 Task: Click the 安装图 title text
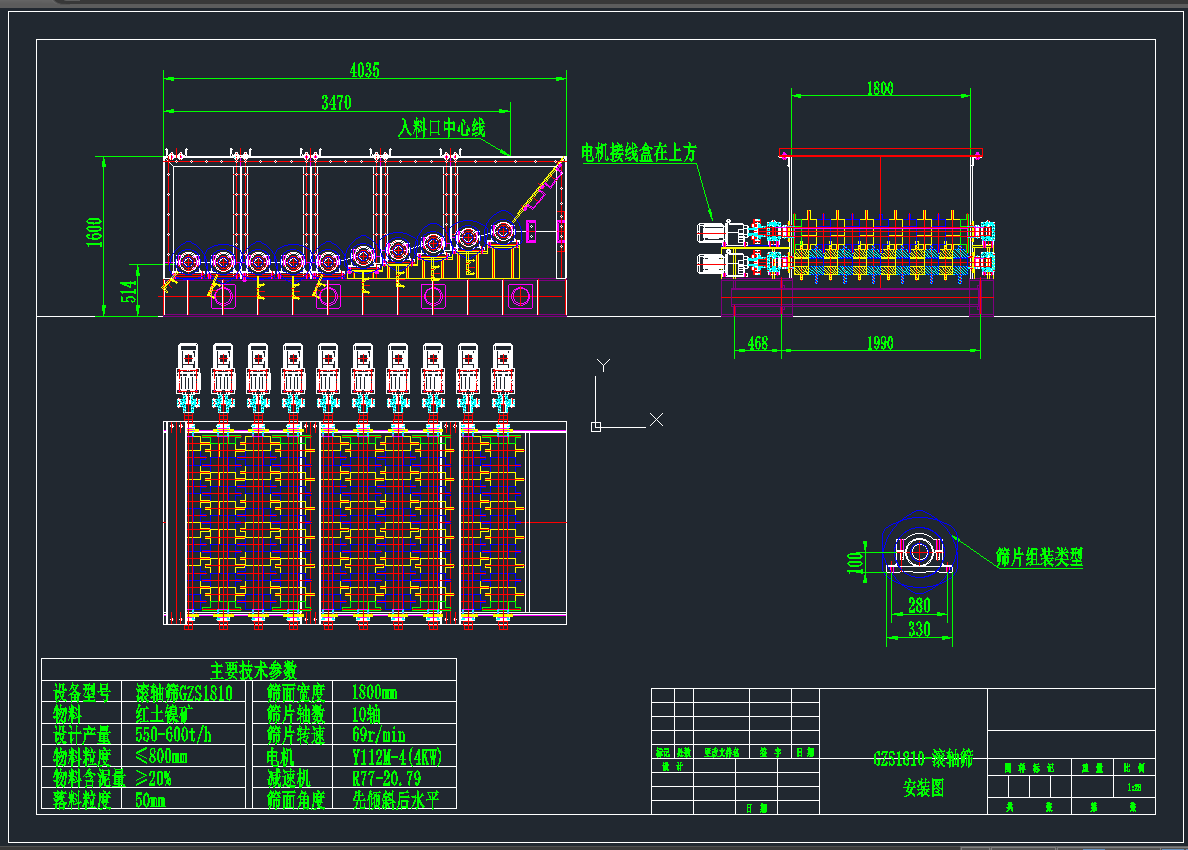pos(924,789)
